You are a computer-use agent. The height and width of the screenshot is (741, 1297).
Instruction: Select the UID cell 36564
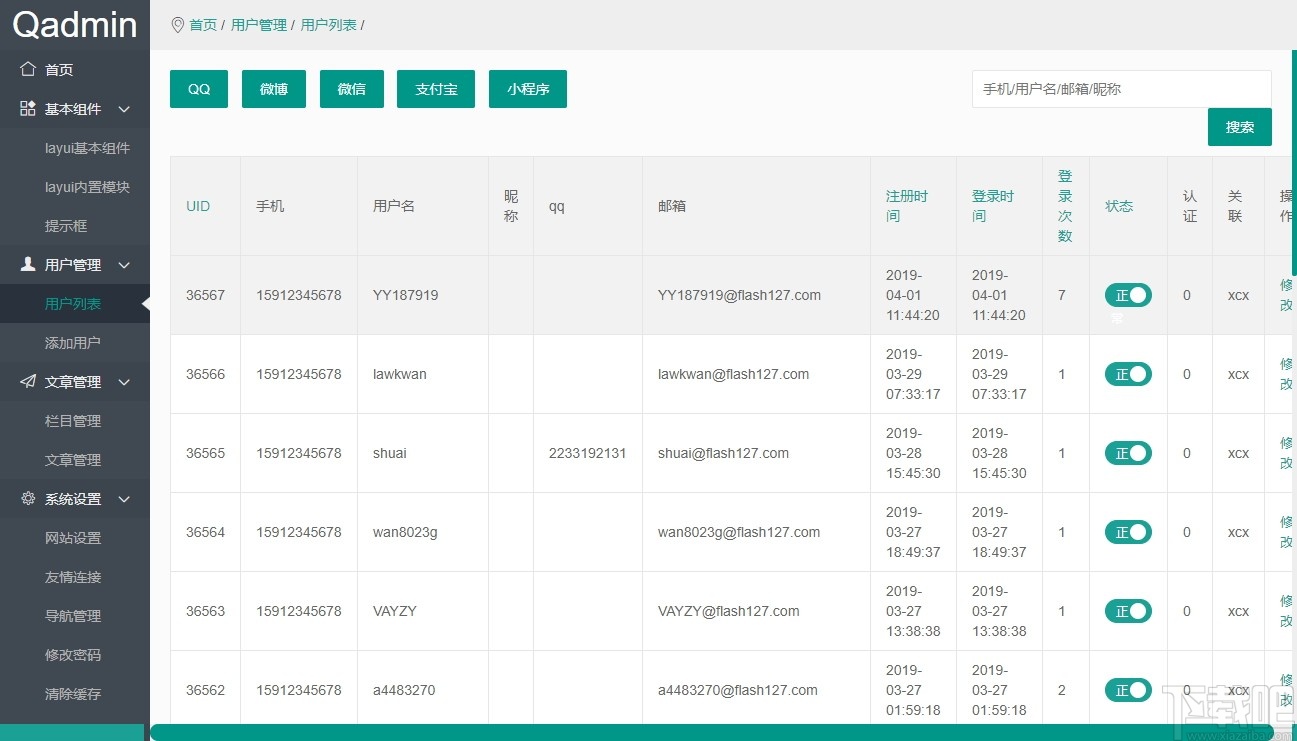click(x=205, y=532)
